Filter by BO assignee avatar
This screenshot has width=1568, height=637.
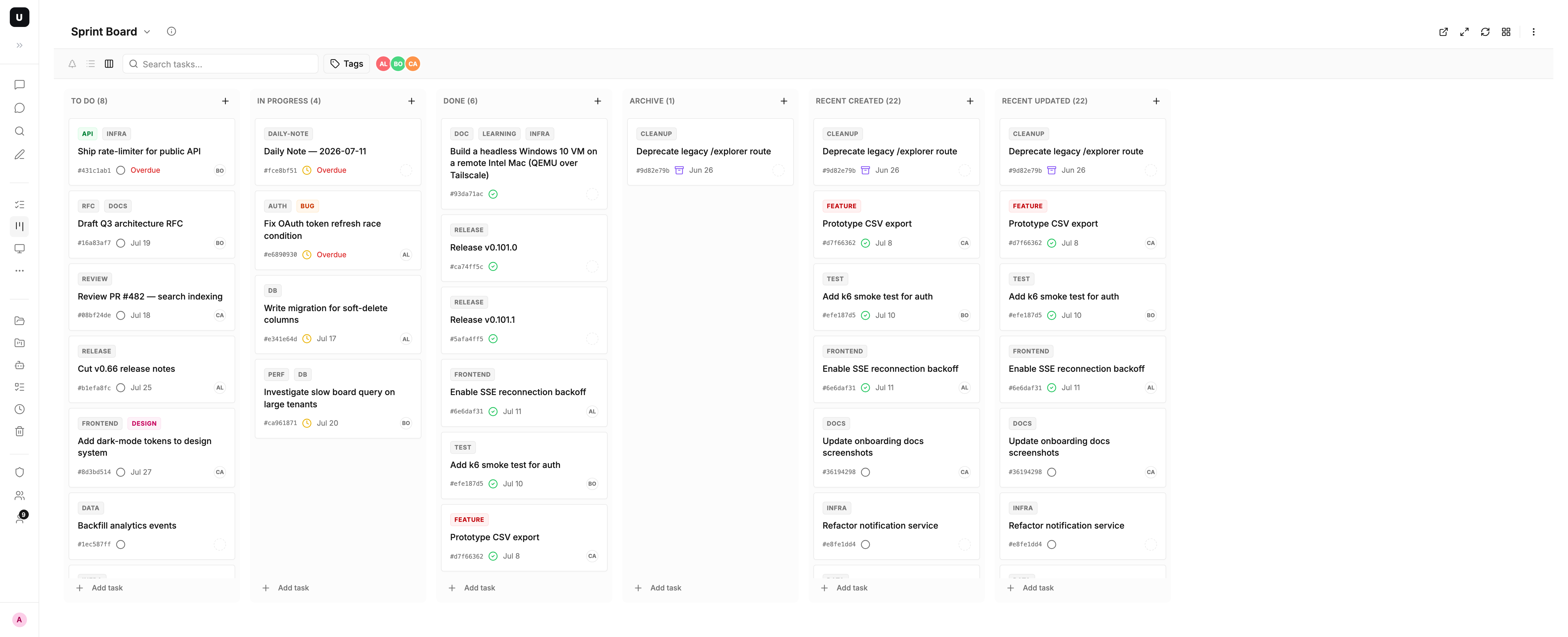pyautogui.click(x=398, y=64)
